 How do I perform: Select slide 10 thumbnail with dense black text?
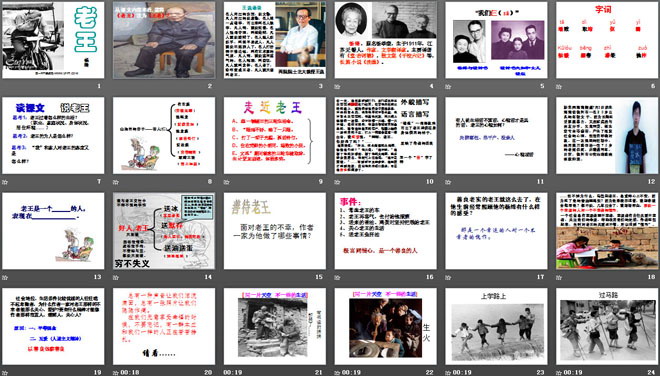click(x=386, y=136)
